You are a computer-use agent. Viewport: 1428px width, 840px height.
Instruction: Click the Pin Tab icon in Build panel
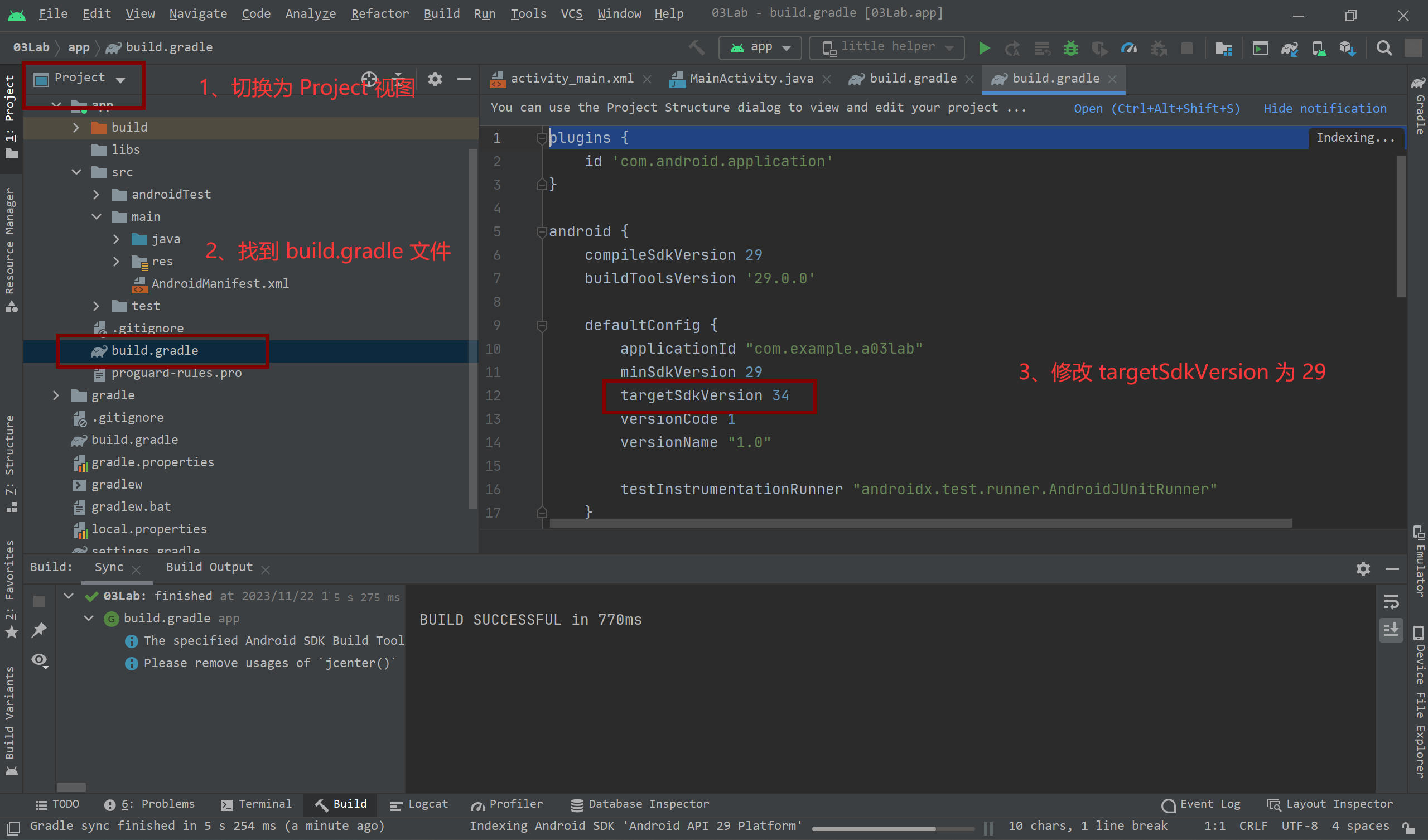tap(39, 630)
